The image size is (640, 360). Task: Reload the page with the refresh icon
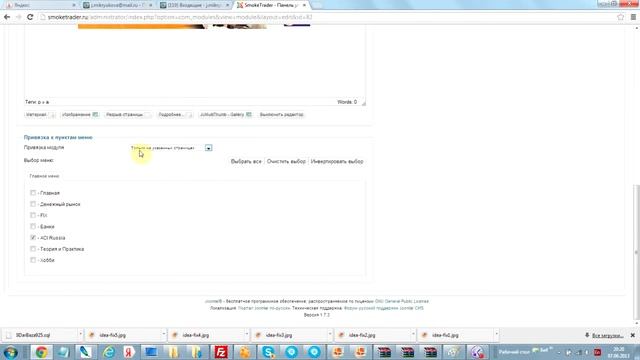pos(30,17)
